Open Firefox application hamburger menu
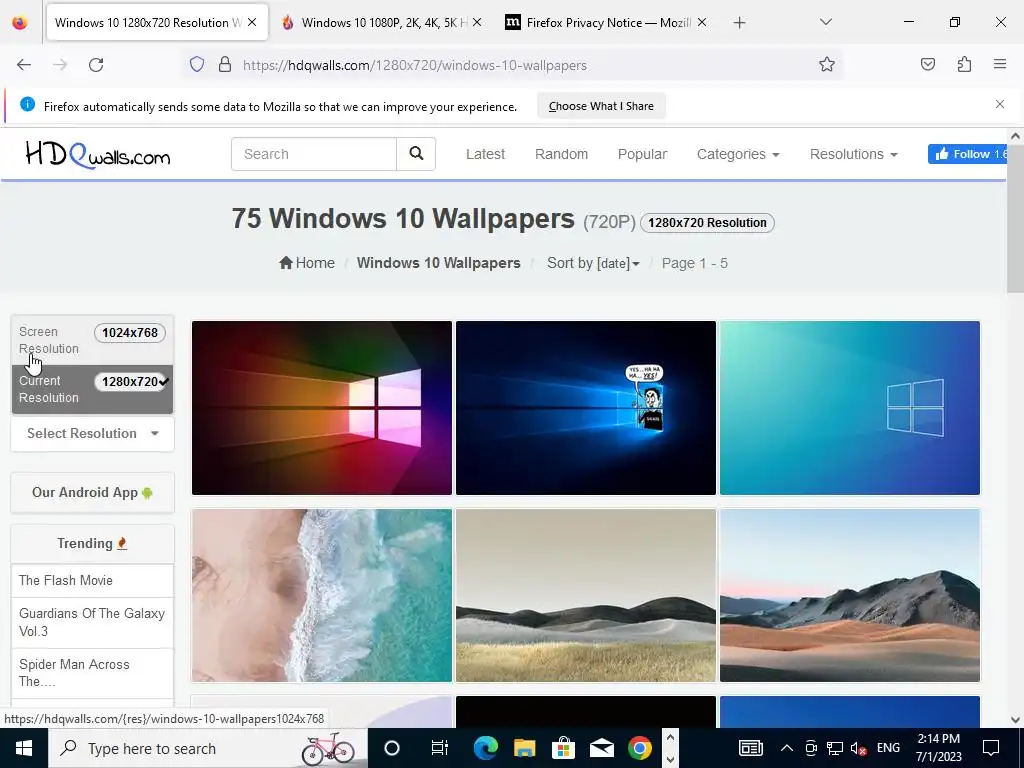Viewport: 1024px width, 768px height. 1000,64
